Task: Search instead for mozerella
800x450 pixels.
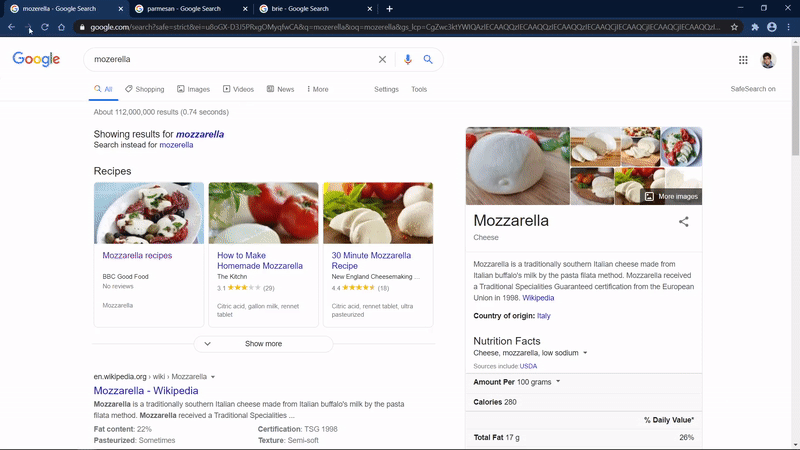Action: tap(176, 145)
